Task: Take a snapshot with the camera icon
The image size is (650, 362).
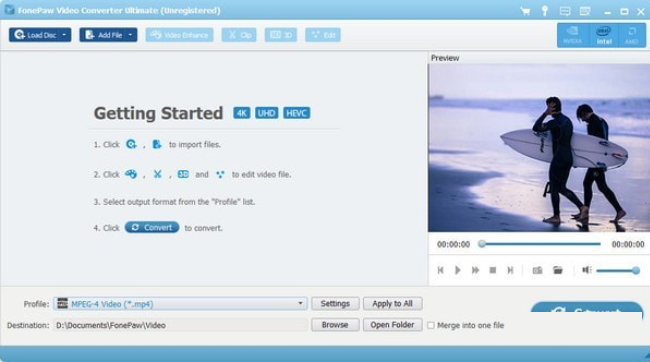Action: 537,270
